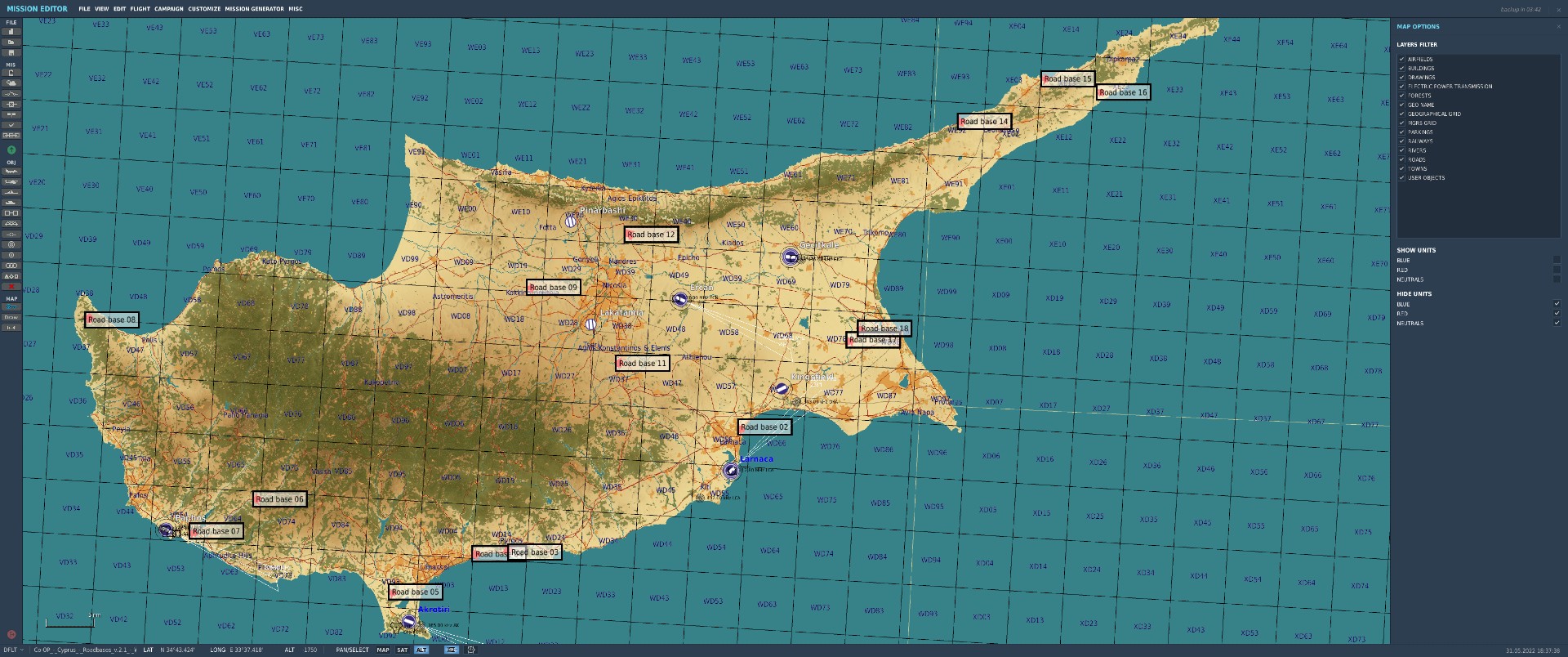Click the save mission floppy disk icon
The height and width of the screenshot is (657, 1568).
11,51
